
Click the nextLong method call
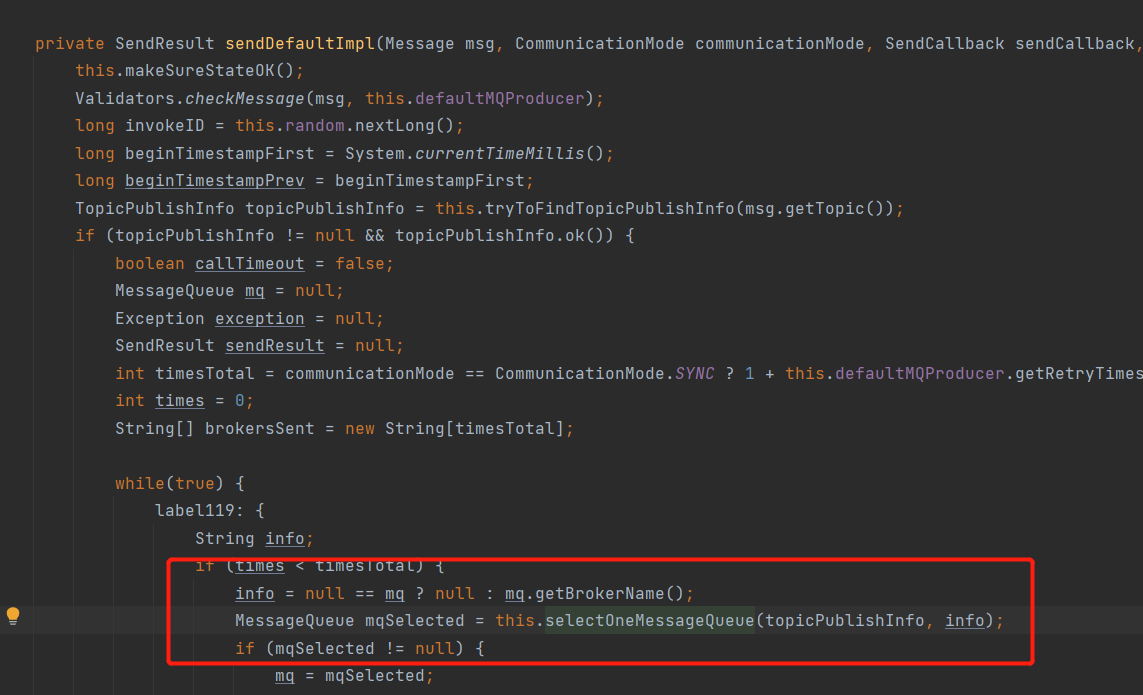click(394, 125)
